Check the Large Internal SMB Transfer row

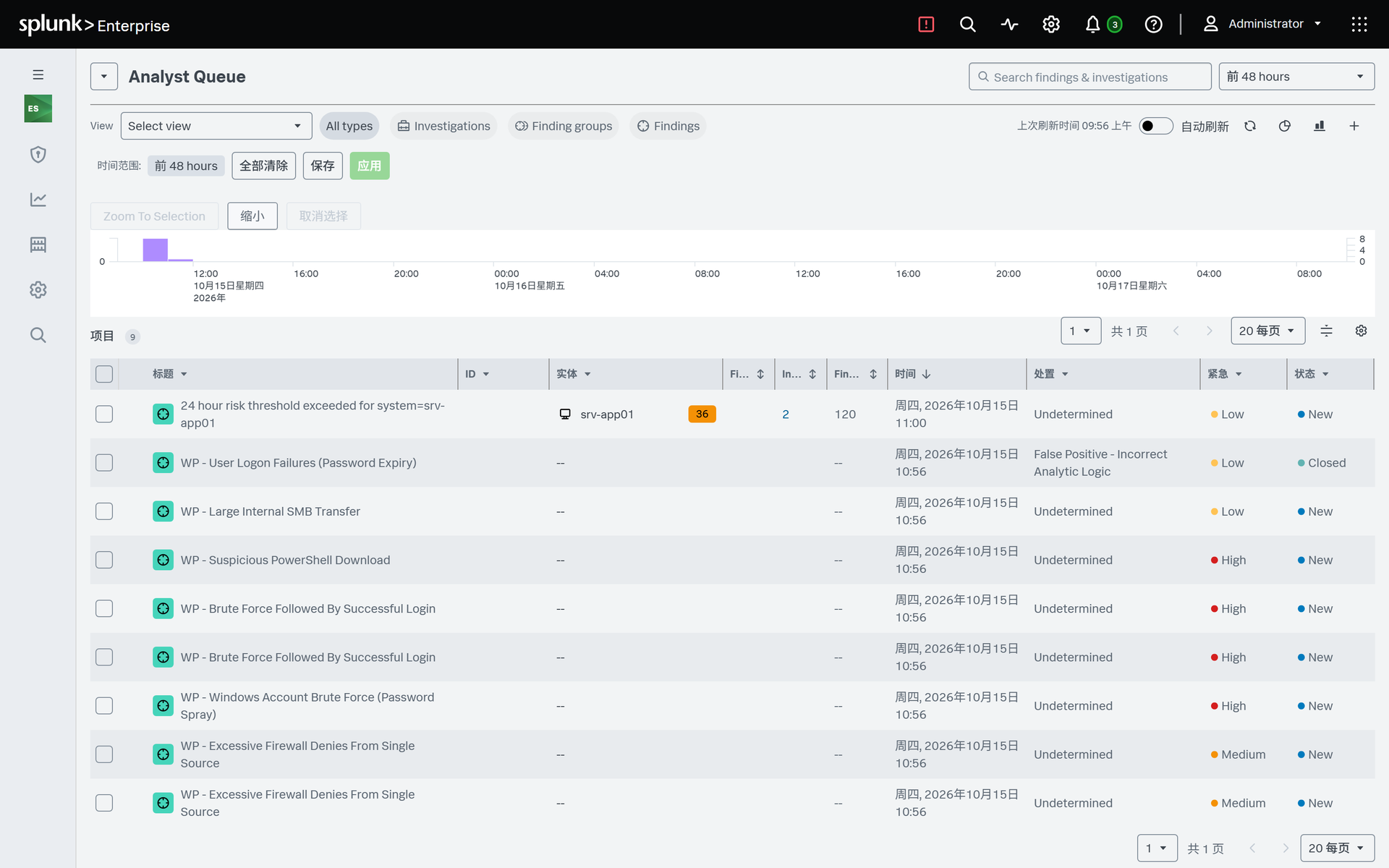coord(104,511)
